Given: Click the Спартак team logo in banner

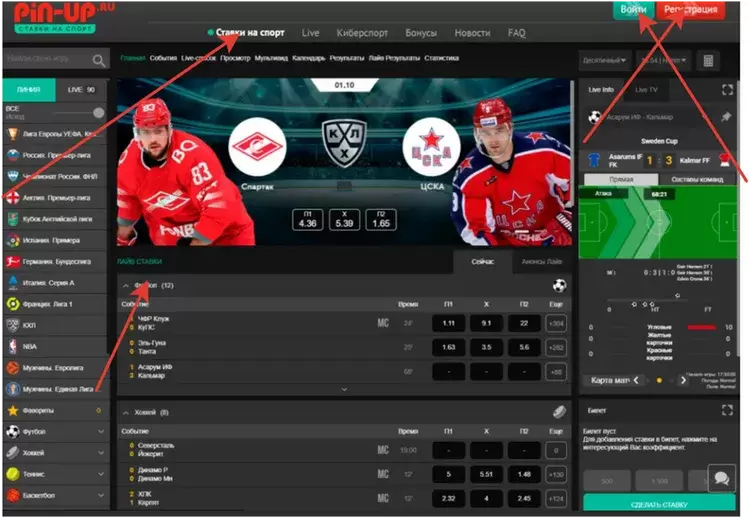Looking at the screenshot, I should pos(257,147).
